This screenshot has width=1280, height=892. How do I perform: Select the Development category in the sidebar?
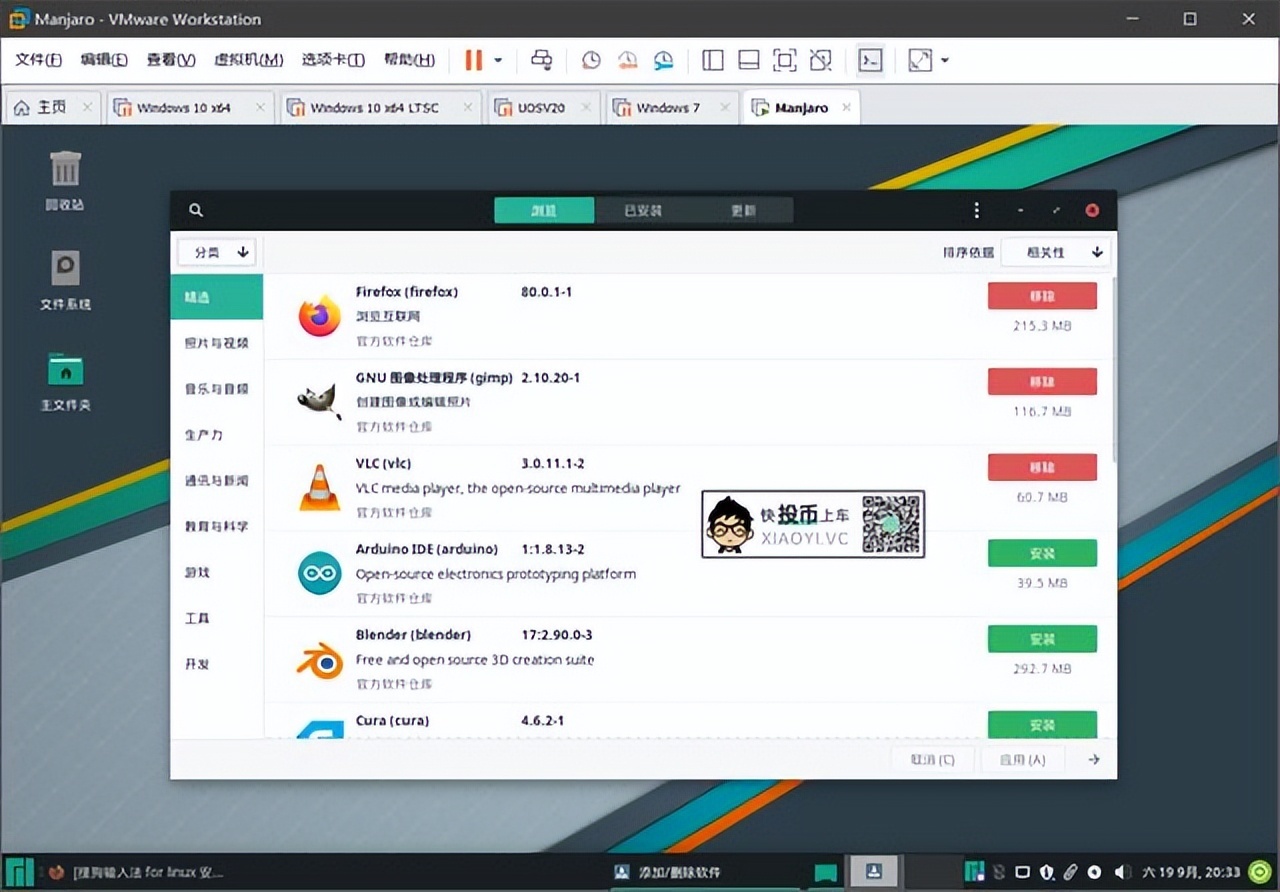[x=217, y=664]
